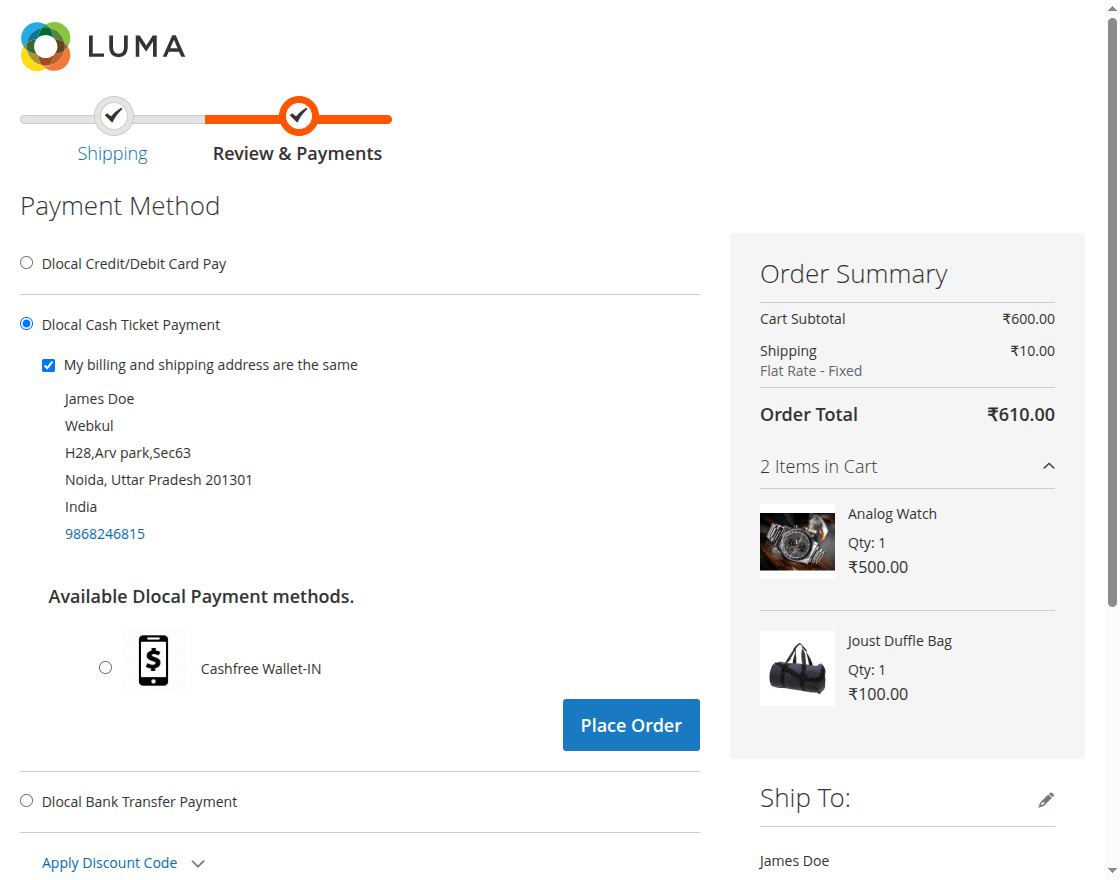The height and width of the screenshot is (880, 1120).
Task: Click the Luma logo icon
Action: (46, 46)
